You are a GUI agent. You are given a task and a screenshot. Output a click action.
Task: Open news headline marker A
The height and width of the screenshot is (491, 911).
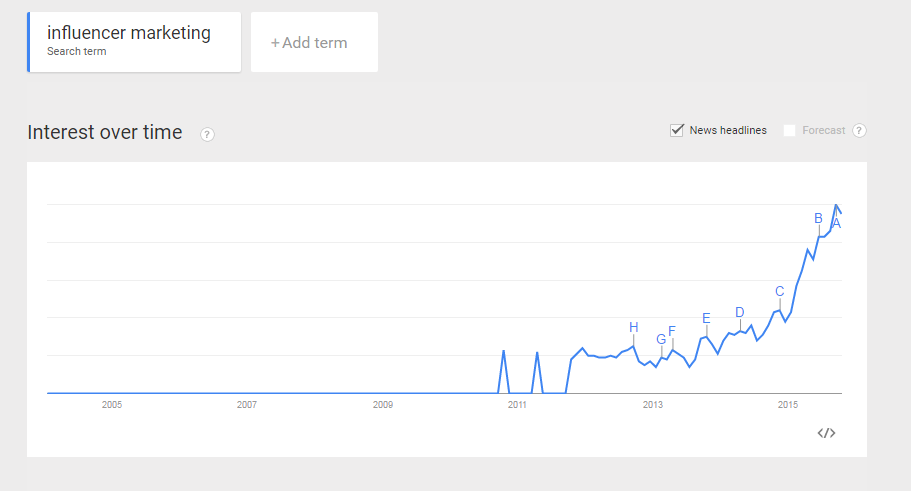(x=837, y=224)
